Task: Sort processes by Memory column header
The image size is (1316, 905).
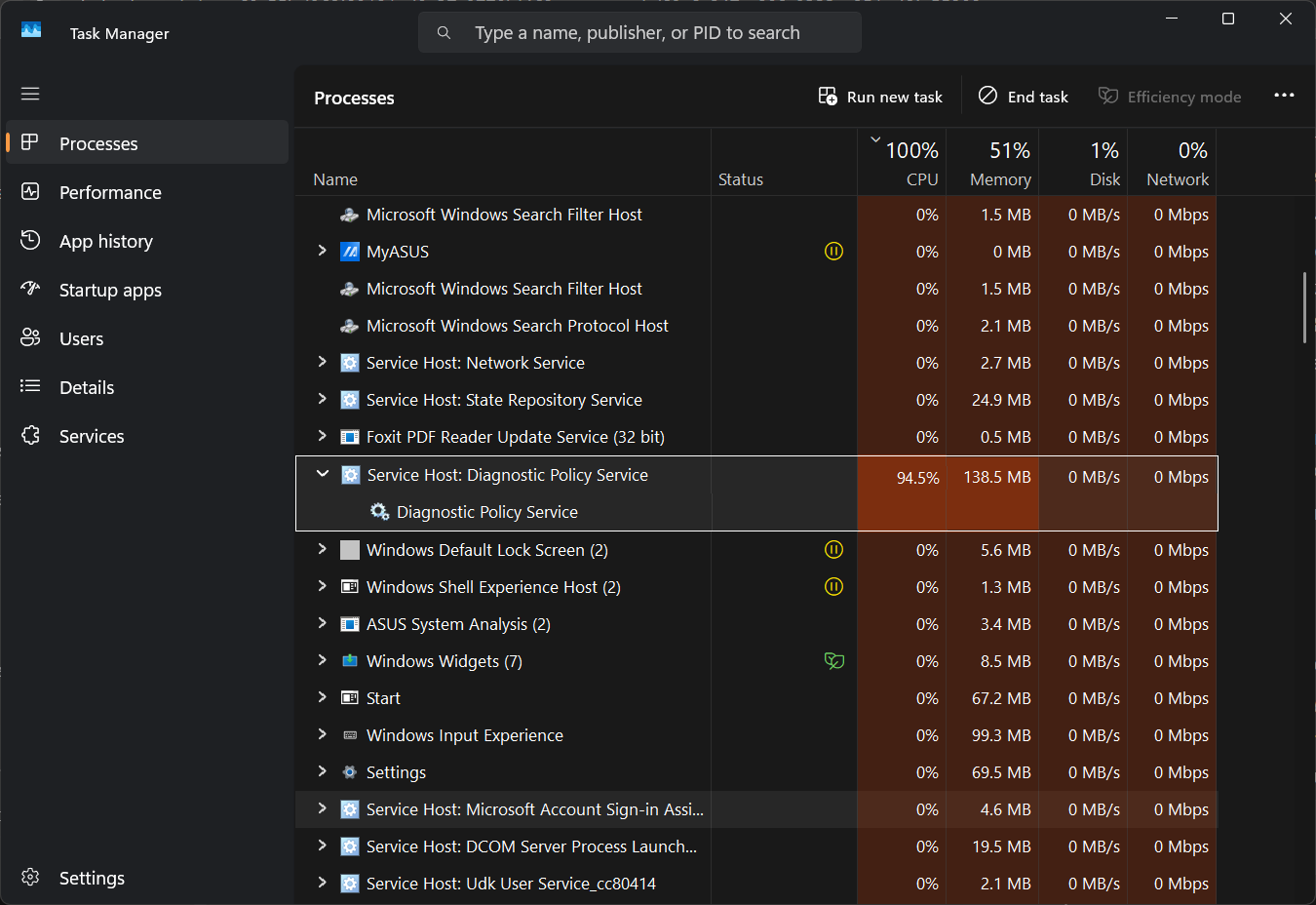Action: (x=999, y=164)
